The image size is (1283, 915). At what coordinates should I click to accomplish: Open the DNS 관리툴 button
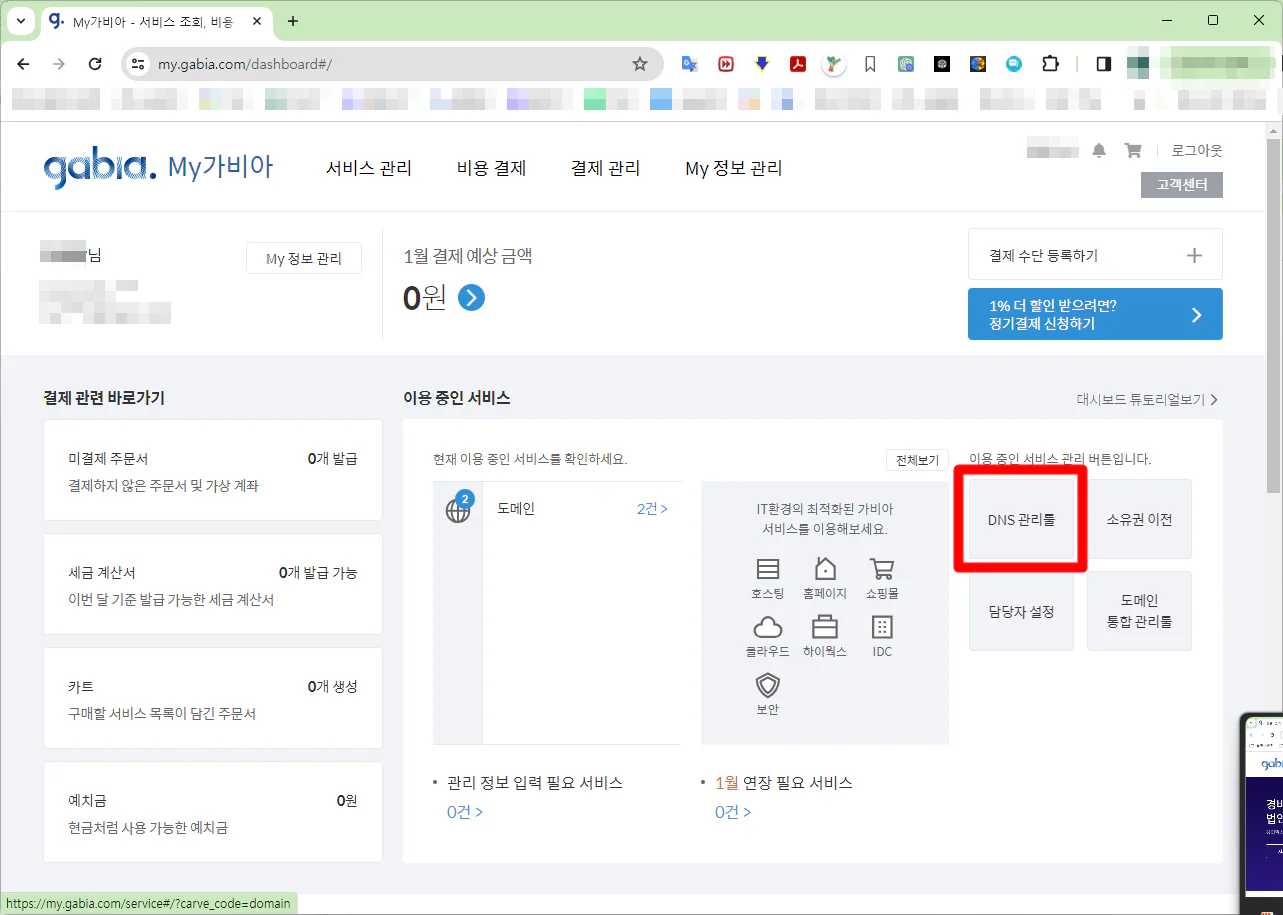1021,520
